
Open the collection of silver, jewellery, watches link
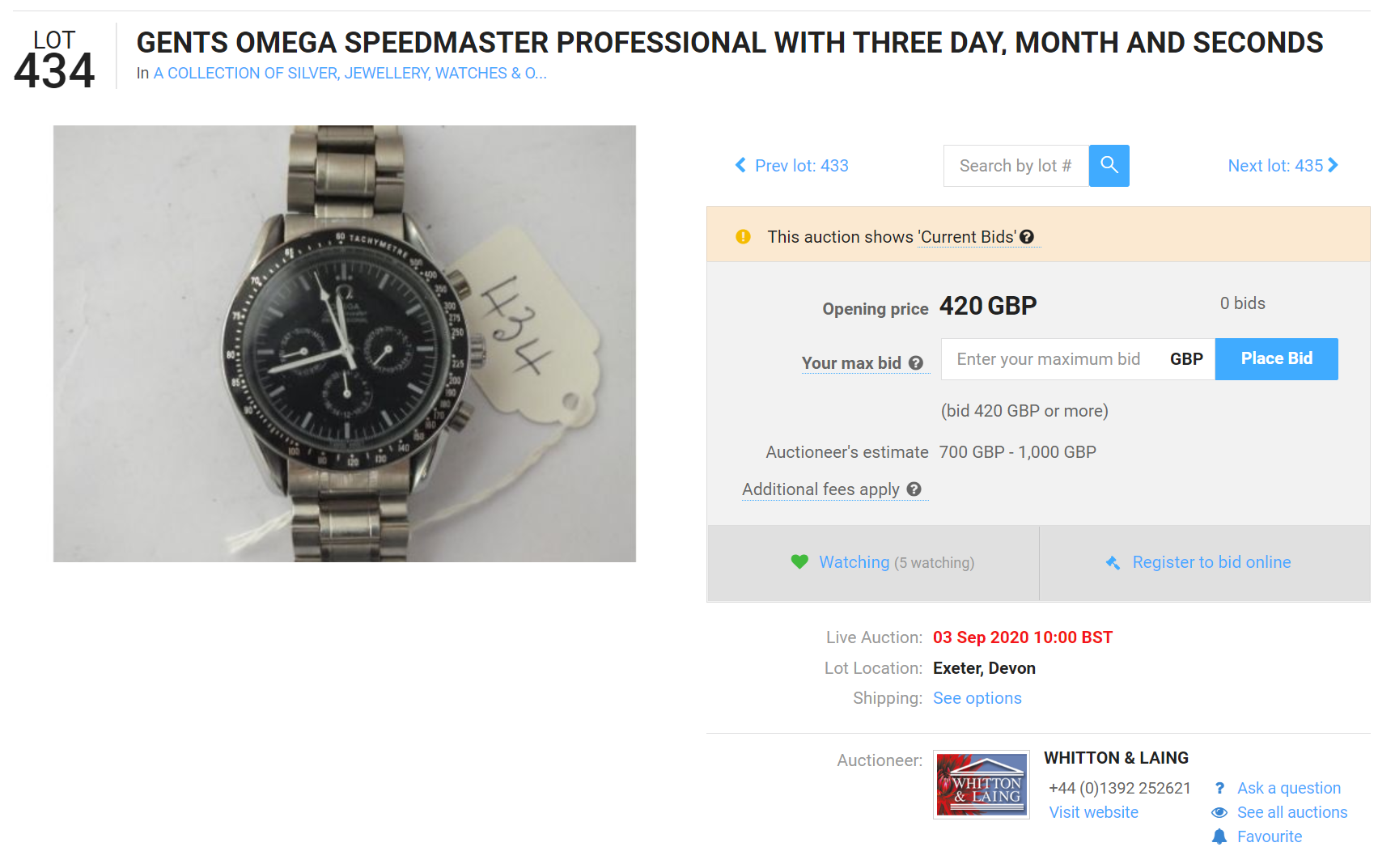[350, 74]
